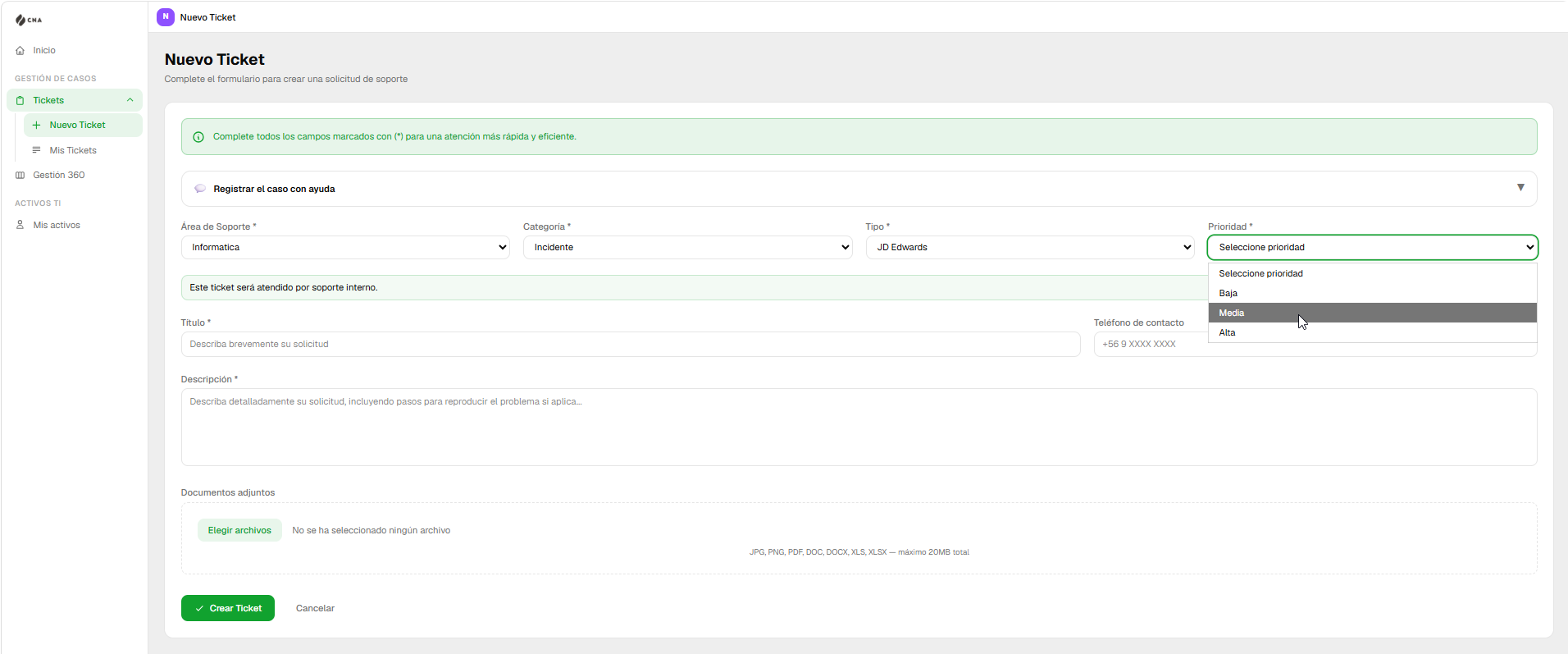Click the person icon beside Mis activos
This screenshot has height=654, width=1568.
(21, 225)
